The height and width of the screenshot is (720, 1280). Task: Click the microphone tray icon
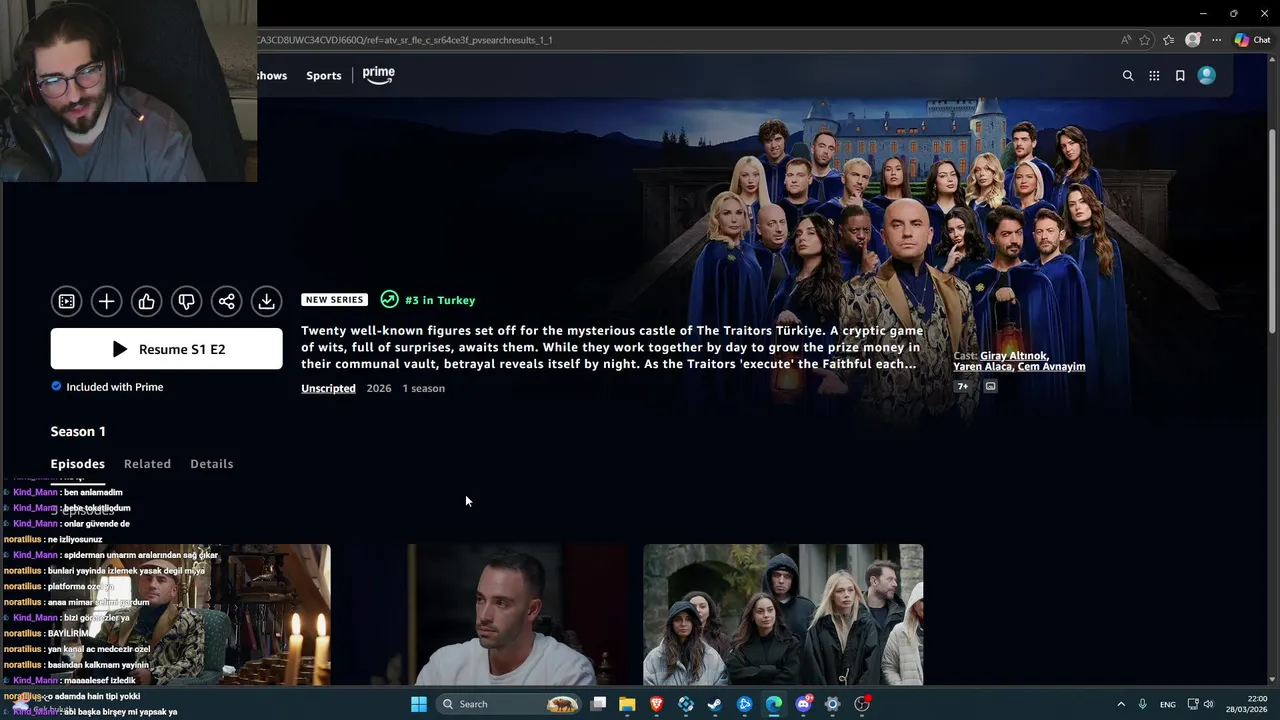pos(1142,704)
